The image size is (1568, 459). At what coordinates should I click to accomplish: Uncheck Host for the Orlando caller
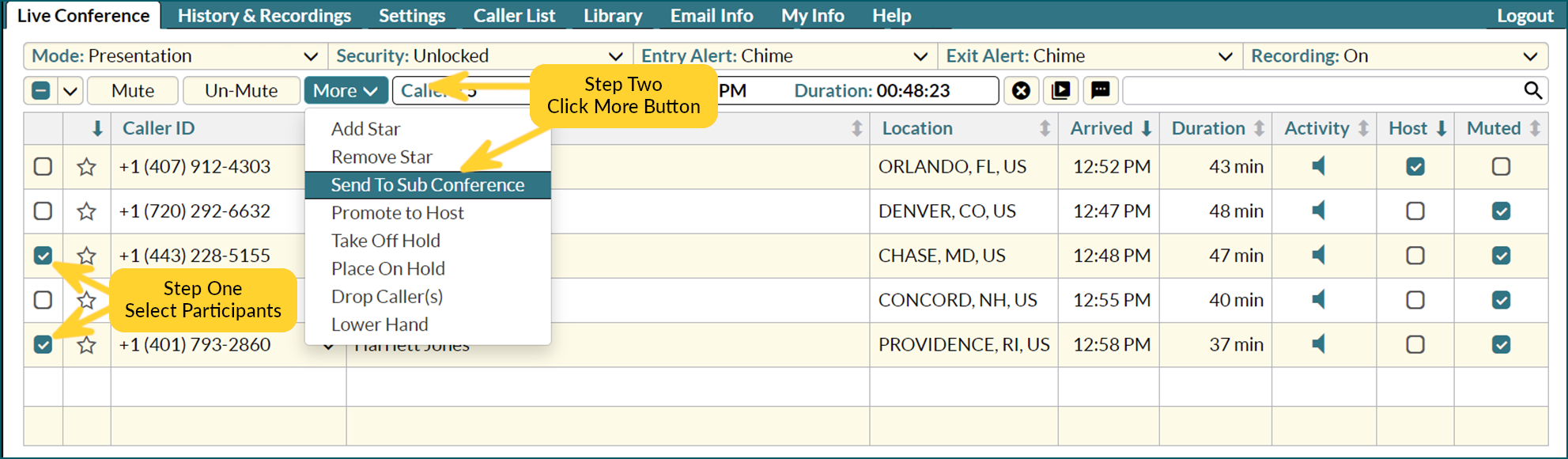point(1415,166)
